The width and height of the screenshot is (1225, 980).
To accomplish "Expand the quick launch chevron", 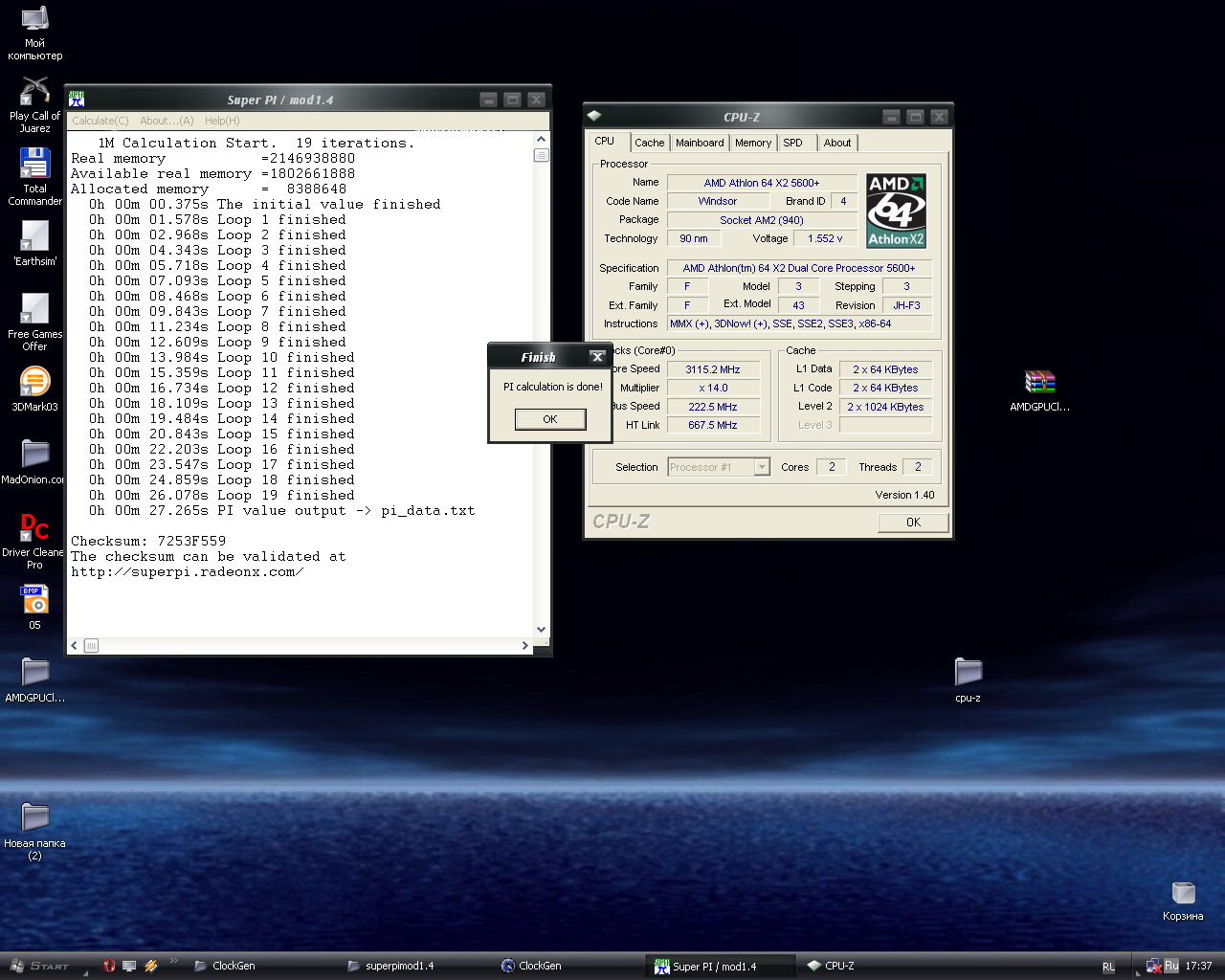I will (173, 961).
